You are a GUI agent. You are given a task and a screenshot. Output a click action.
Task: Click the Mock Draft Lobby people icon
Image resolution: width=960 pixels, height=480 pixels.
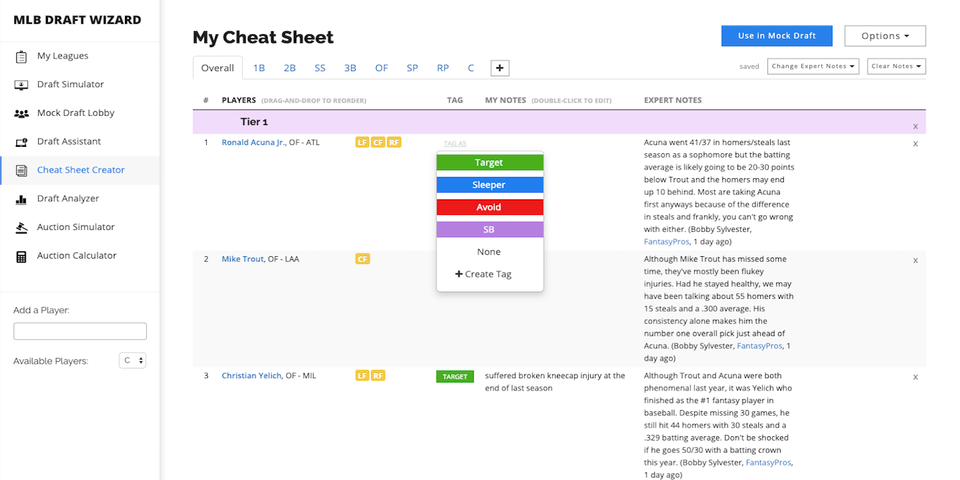click(21, 113)
